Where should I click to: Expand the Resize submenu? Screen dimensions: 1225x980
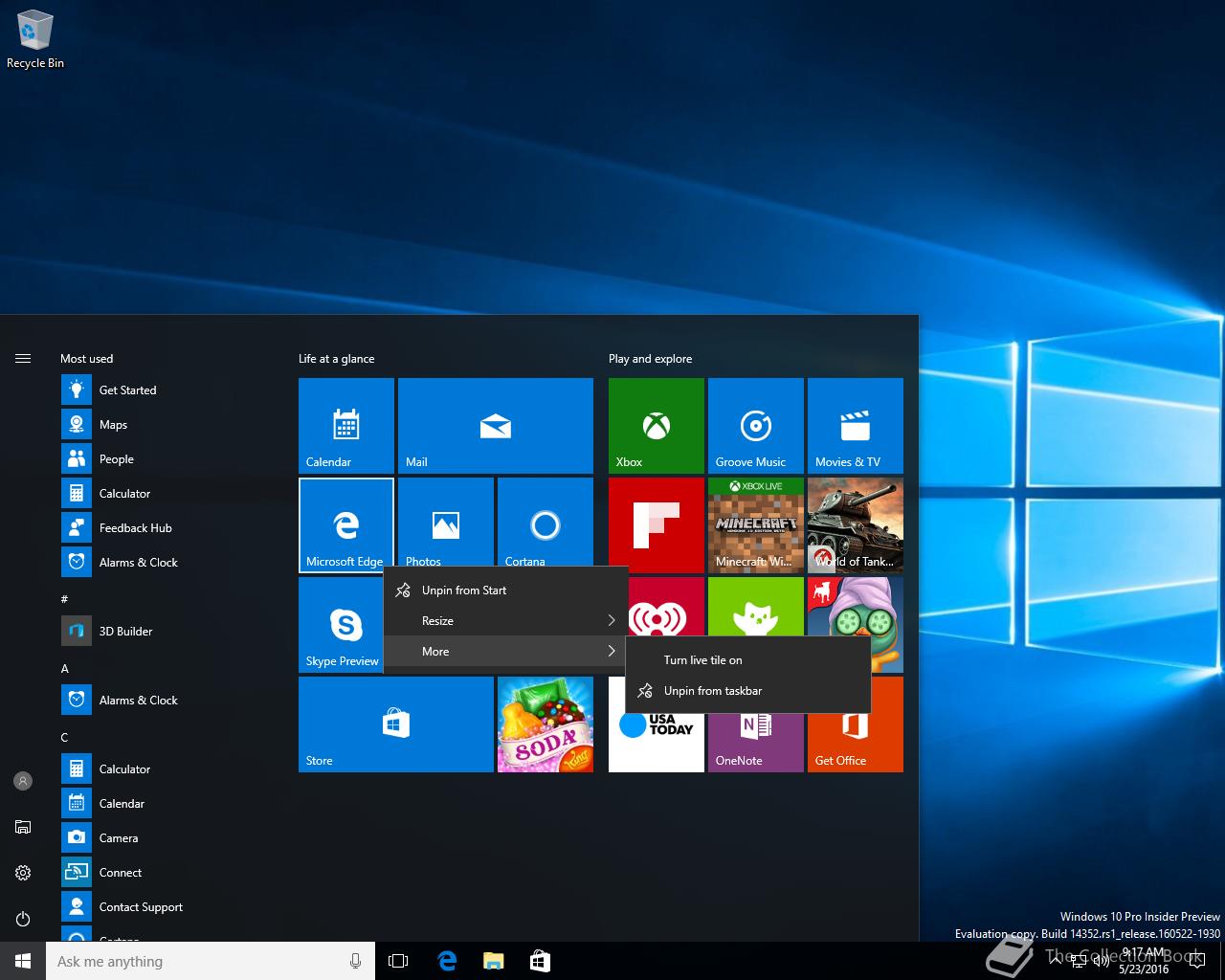coord(505,621)
